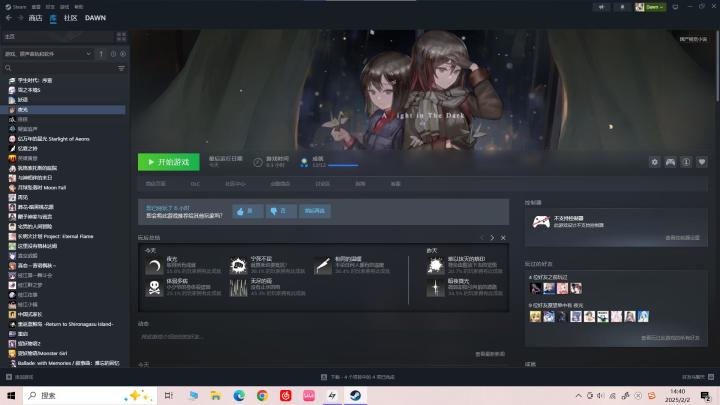Screen dimensions: 720x405
Task: Switch library to grid view icon
Action: (121, 36)
